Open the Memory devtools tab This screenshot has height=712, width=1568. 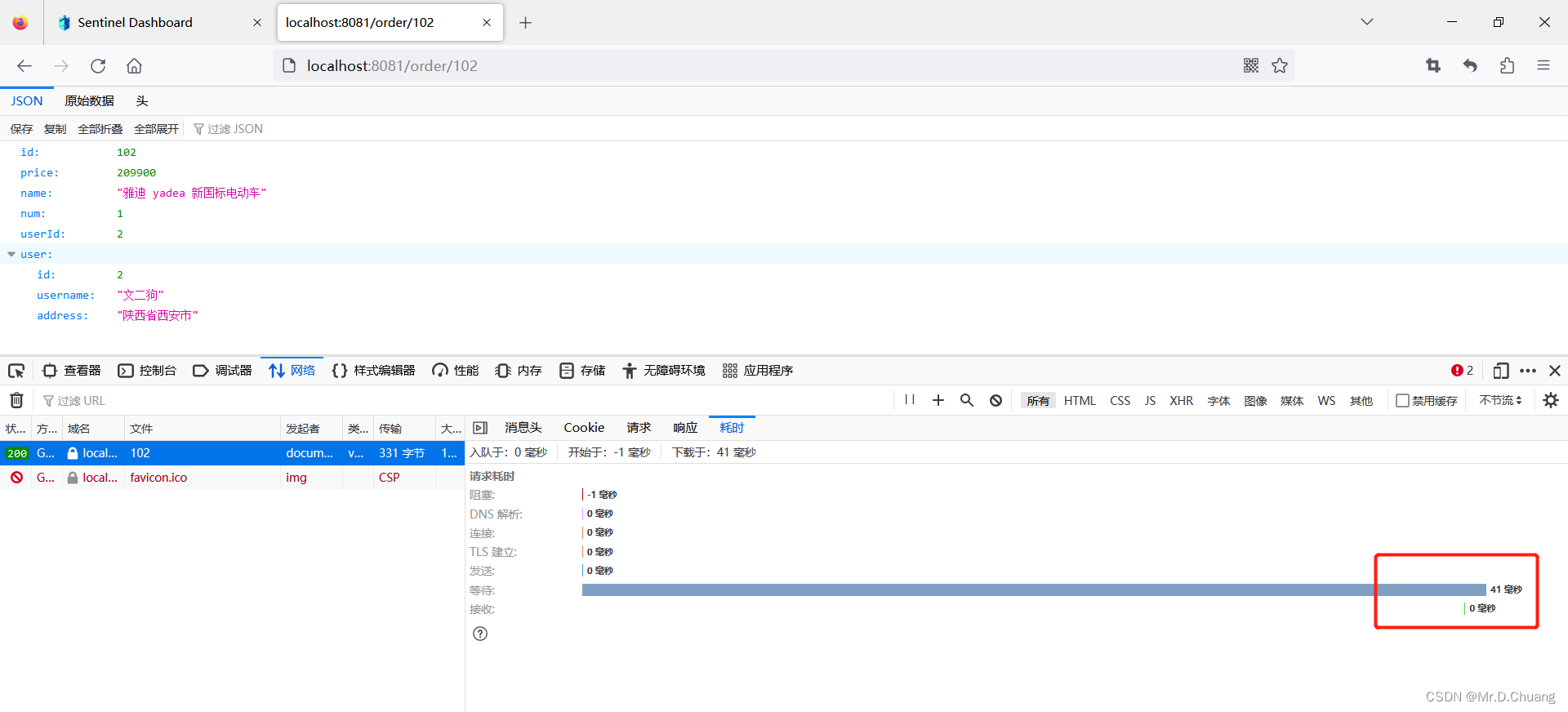(519, 371)
